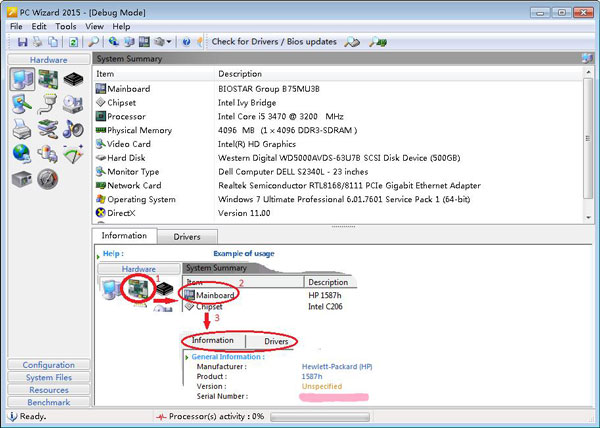The width and height of the screenshot is (600, 428).
Task: Select the Multimedia music speaker icon
Action: click(73, 129)
